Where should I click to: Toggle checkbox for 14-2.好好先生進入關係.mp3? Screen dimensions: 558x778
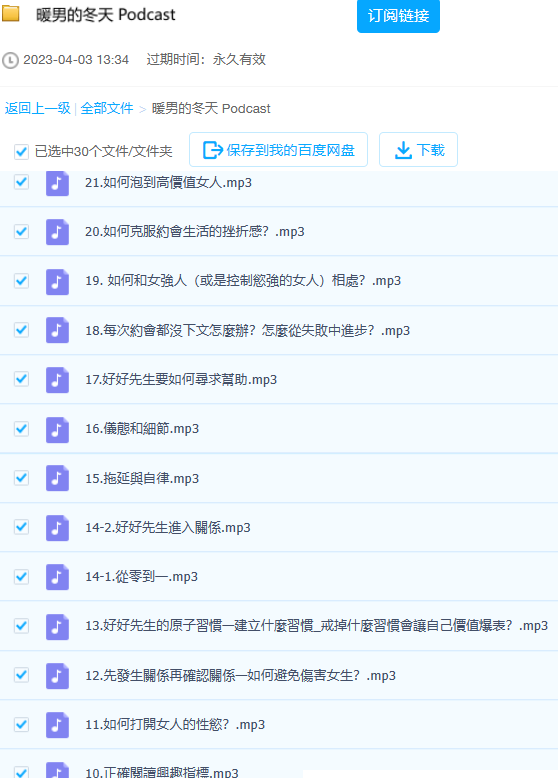[x=21, y=526]
